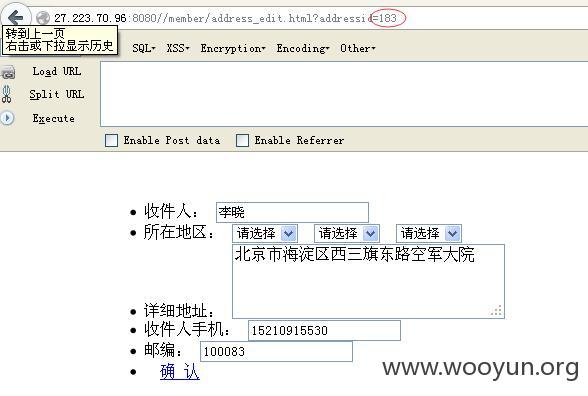
Task: Click the 邮编 postal code field
Action: click(x=276, y=351)
